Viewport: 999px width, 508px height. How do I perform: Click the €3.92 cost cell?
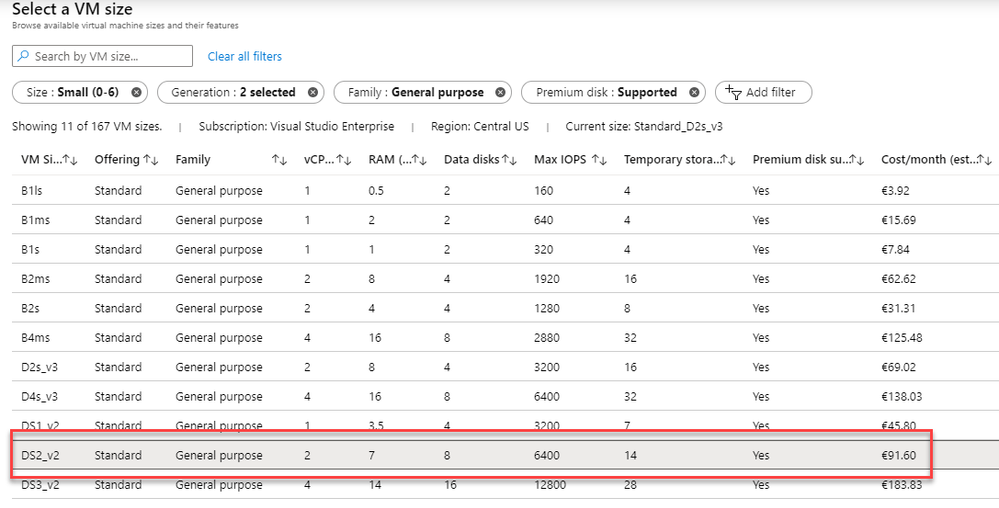pos(895,190)
